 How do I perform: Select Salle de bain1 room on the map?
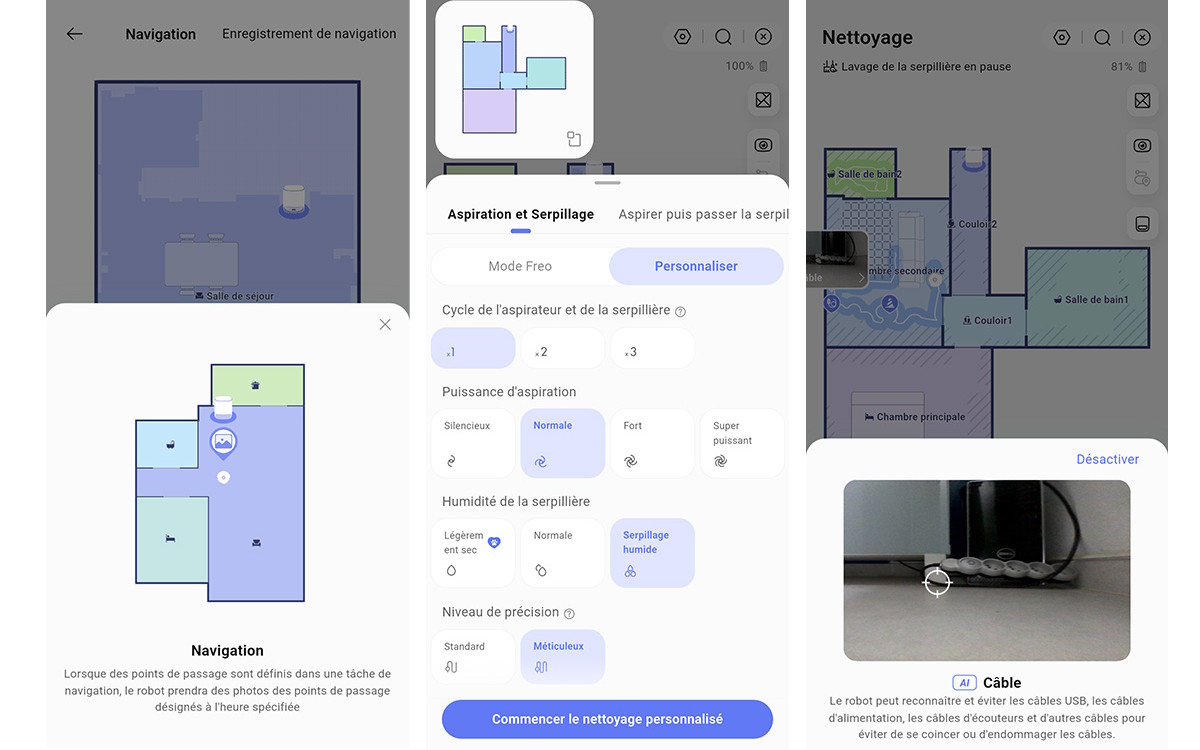[x=1088, y=299]
